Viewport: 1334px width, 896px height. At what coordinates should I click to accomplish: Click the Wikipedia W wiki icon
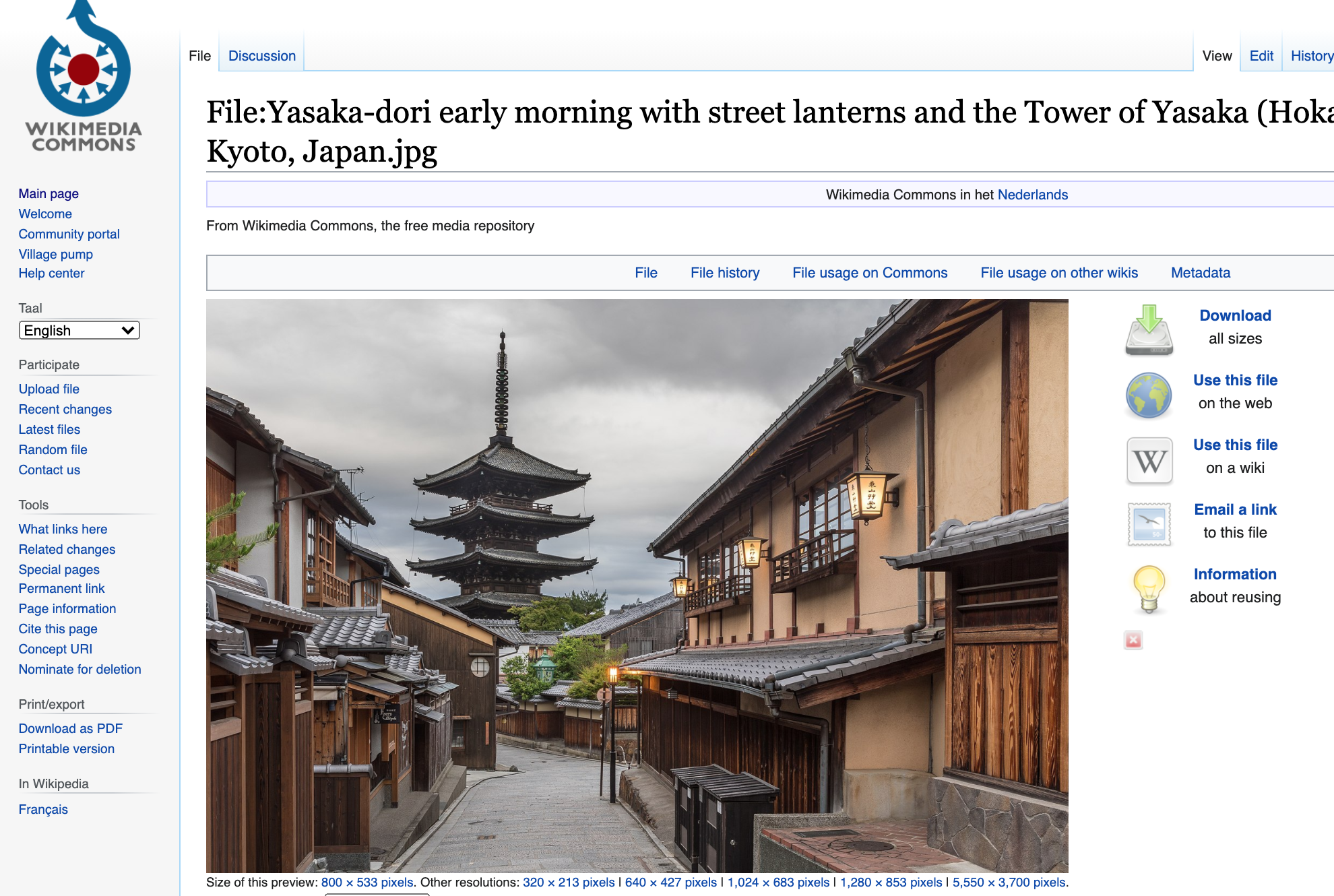tap(1149, 461)
